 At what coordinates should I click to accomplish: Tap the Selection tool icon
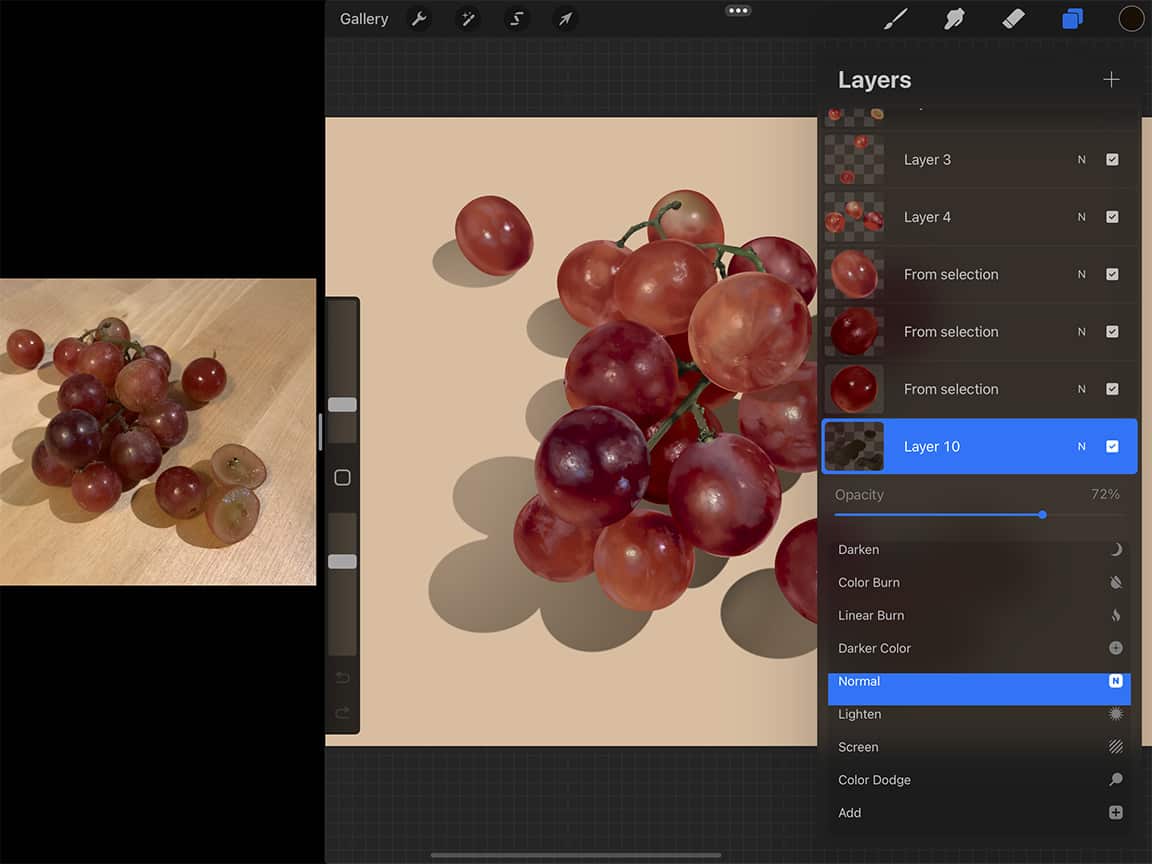(516, 19)
